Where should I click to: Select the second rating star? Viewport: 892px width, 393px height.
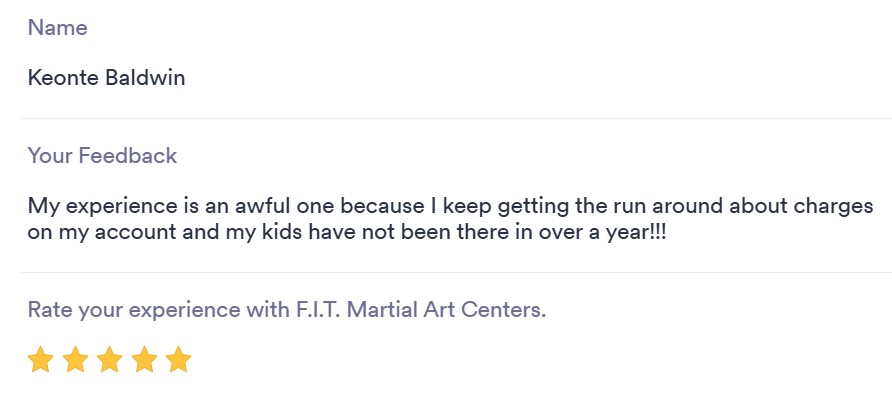[75, 359]
